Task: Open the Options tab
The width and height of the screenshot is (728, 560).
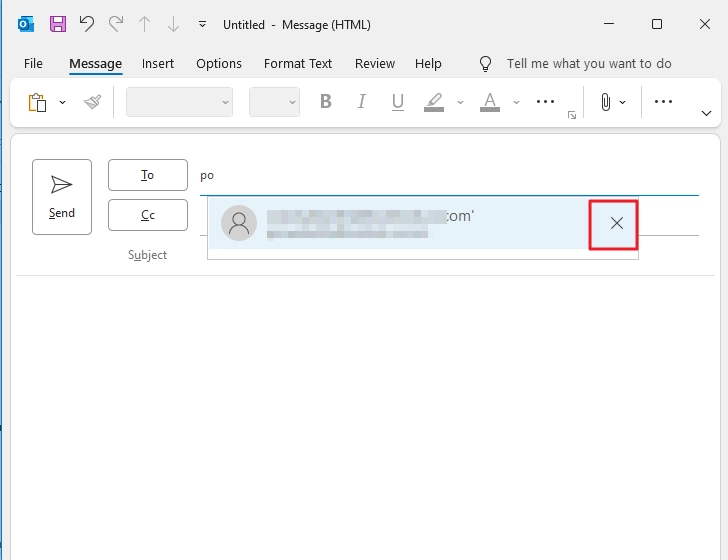Action: (219, 64)
